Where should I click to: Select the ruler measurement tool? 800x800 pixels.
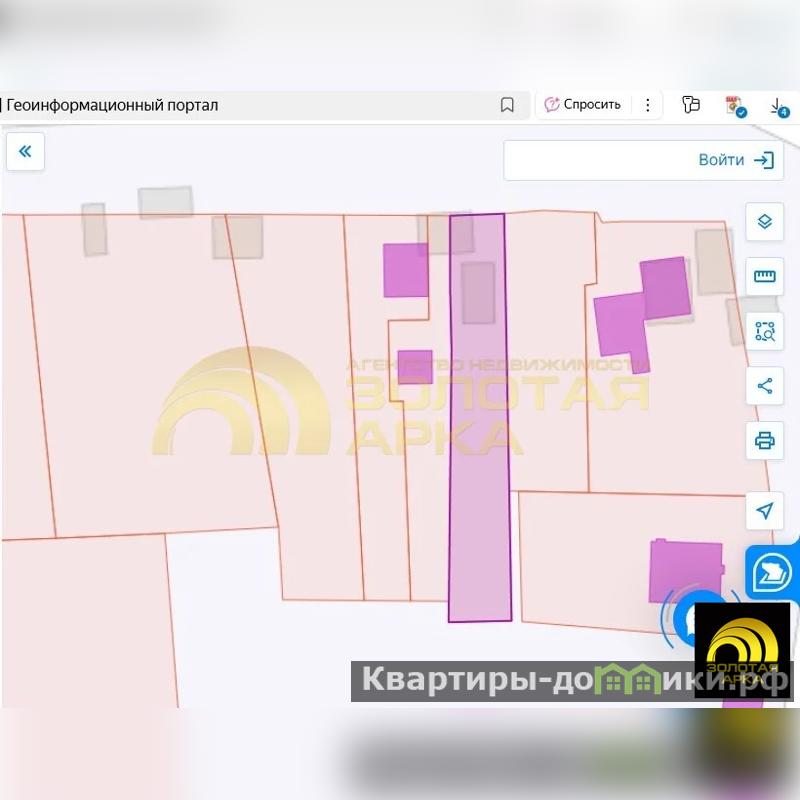[x=765, y=277]
